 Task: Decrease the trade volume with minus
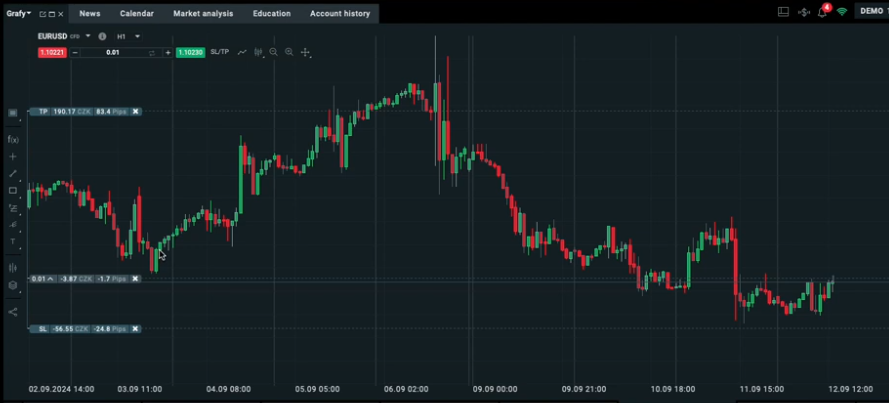coord(75,53)
